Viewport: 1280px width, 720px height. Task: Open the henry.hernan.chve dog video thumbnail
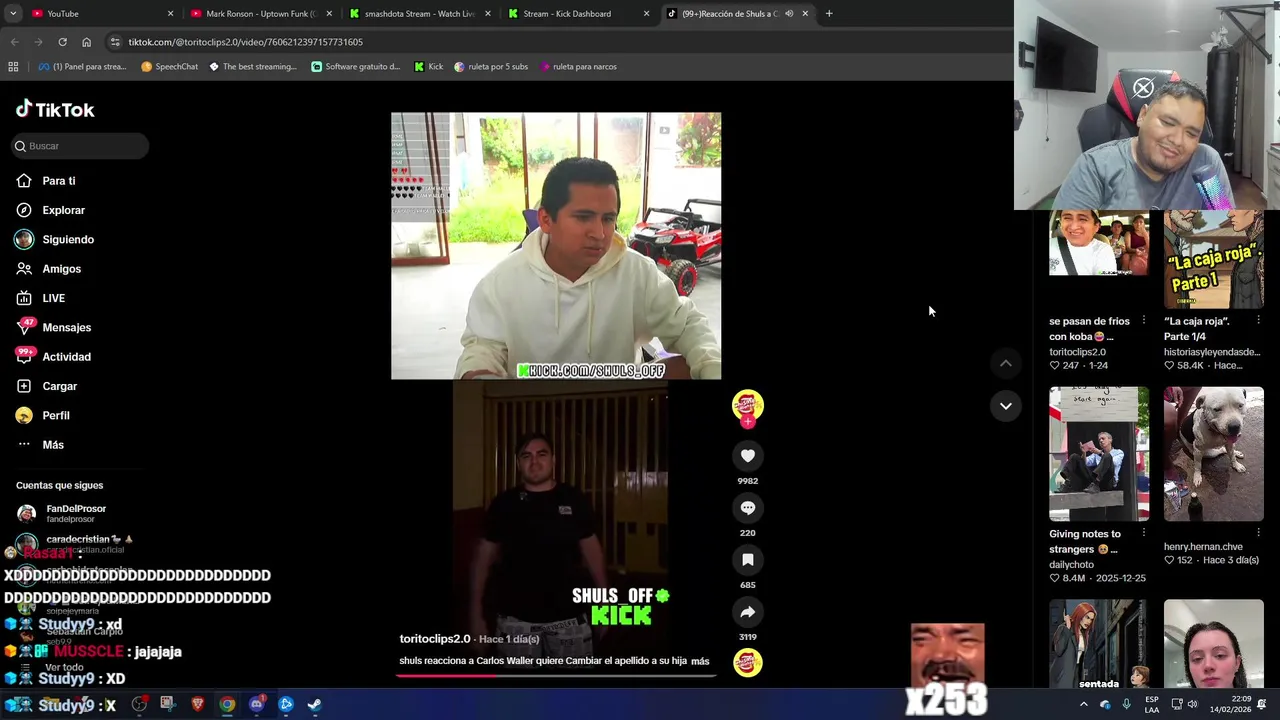1213,454
